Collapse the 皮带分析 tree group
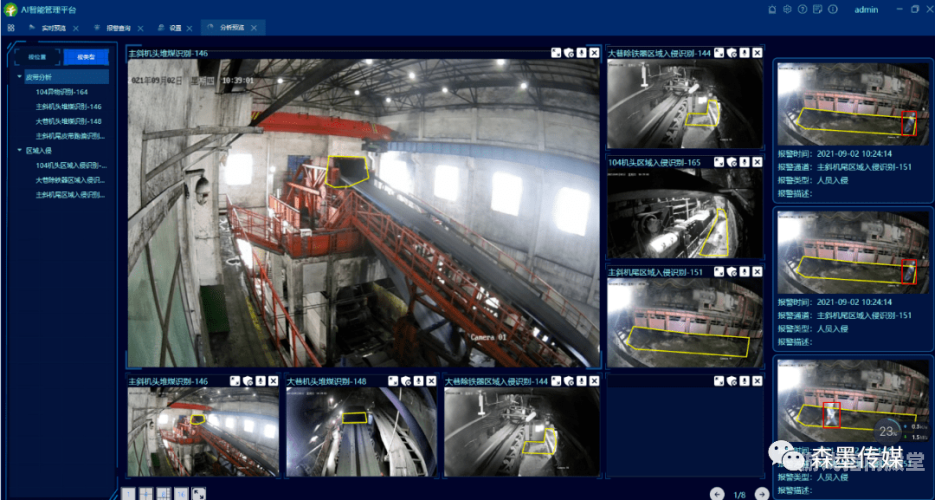 point(20,77)
